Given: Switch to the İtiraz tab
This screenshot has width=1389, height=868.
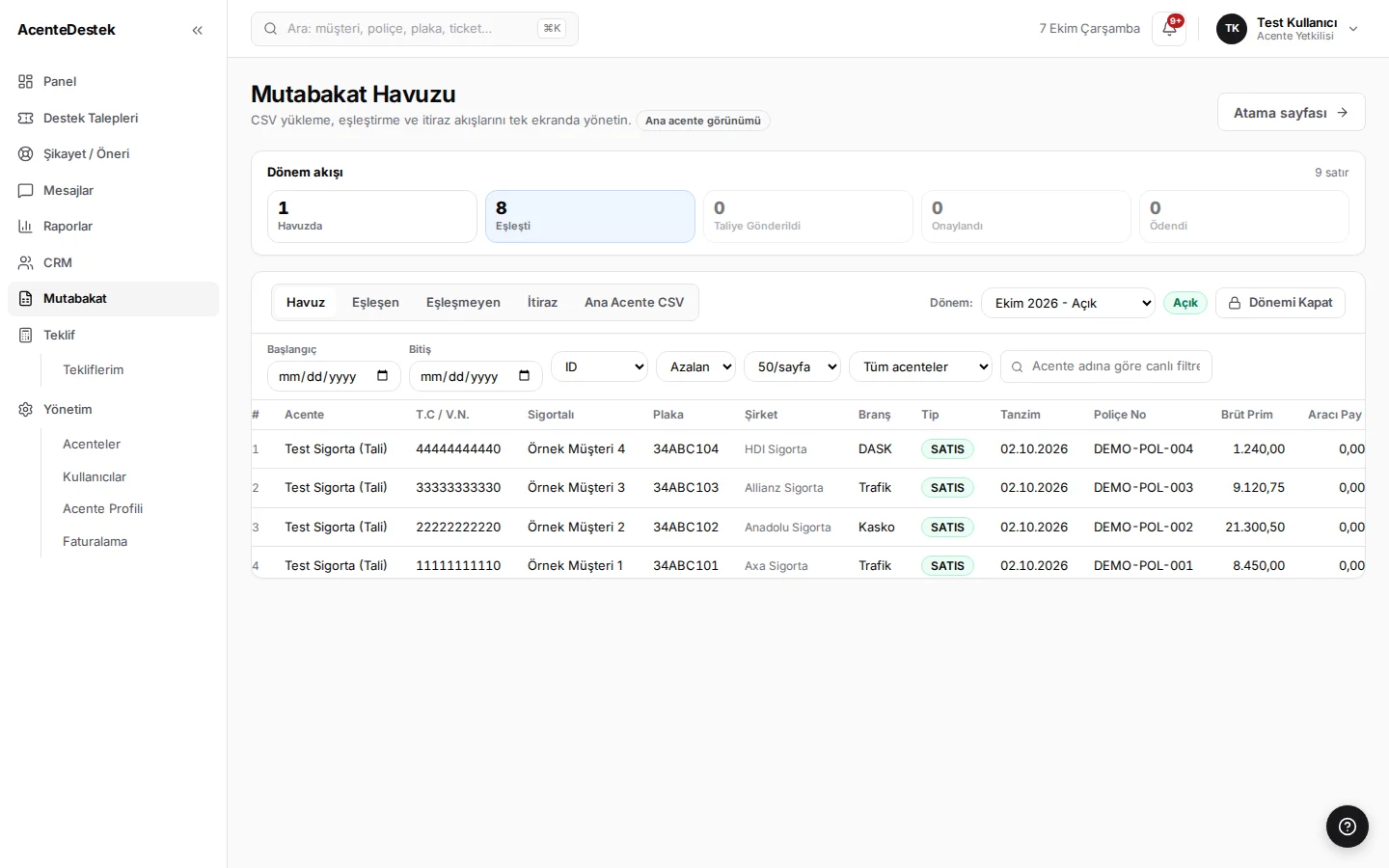Looking at the screenshot, I should coord(542,302).
